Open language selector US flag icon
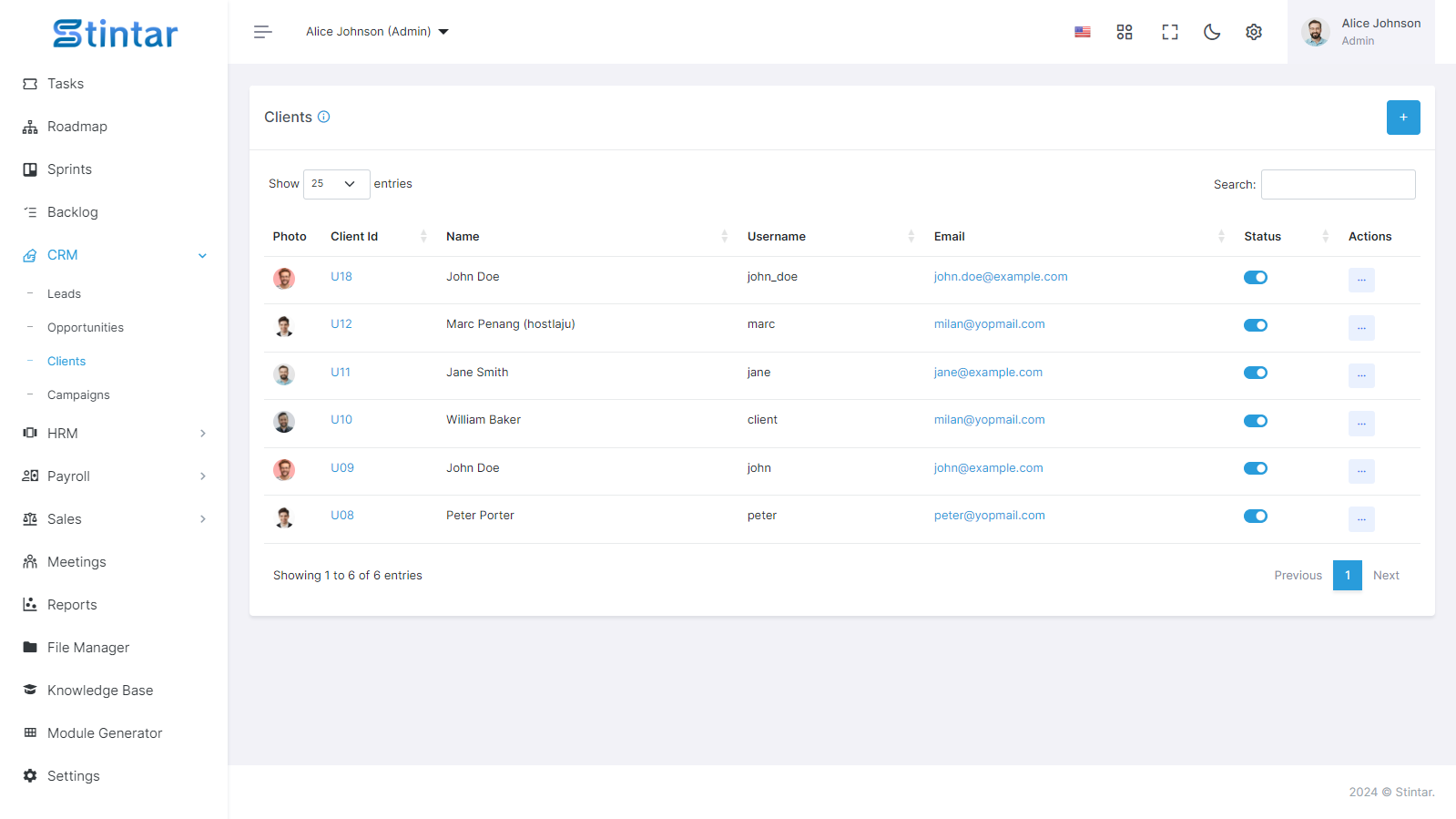This screenshot has height=819, width=1456. point(1083,32)
